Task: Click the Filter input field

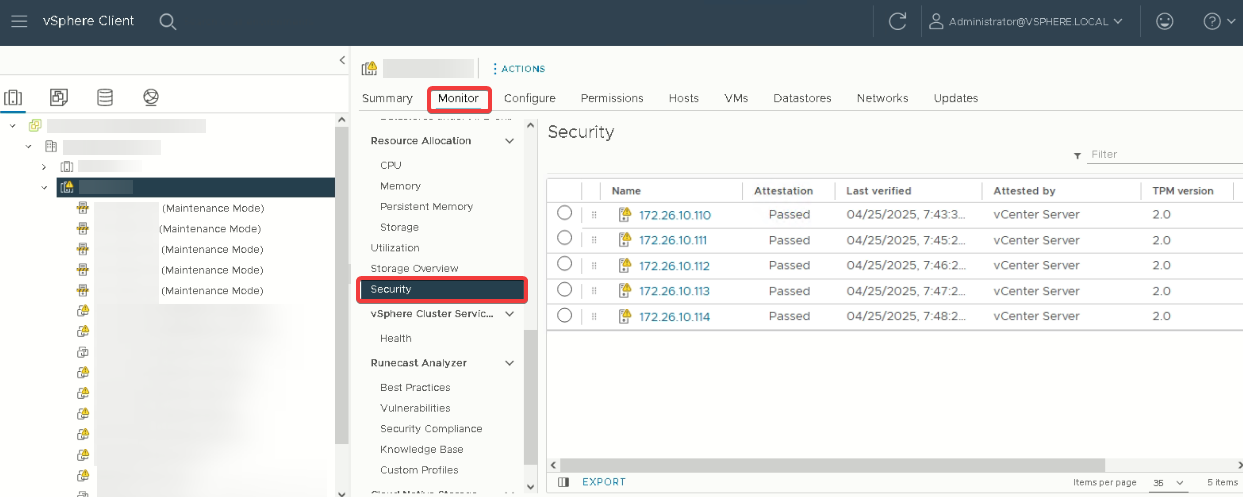Action: (x=1165, y=155)
